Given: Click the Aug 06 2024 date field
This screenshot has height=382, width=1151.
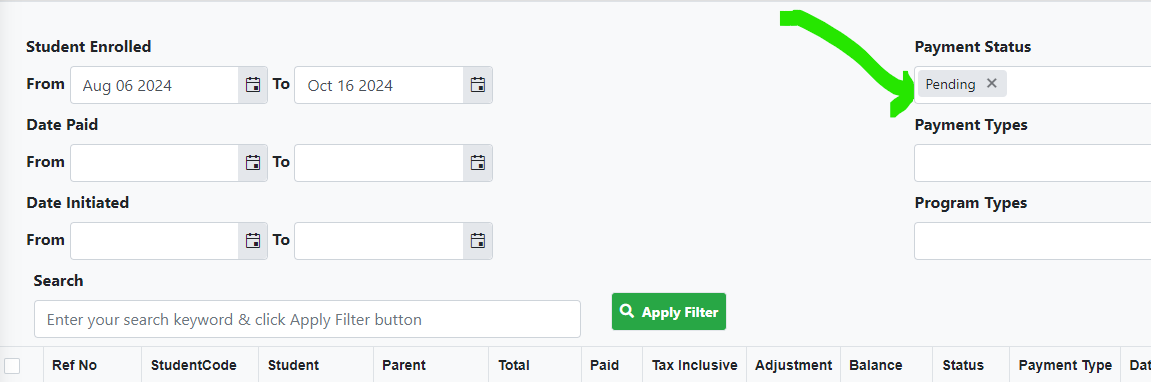Looking at the screenshot, I should tap(154, 85).
